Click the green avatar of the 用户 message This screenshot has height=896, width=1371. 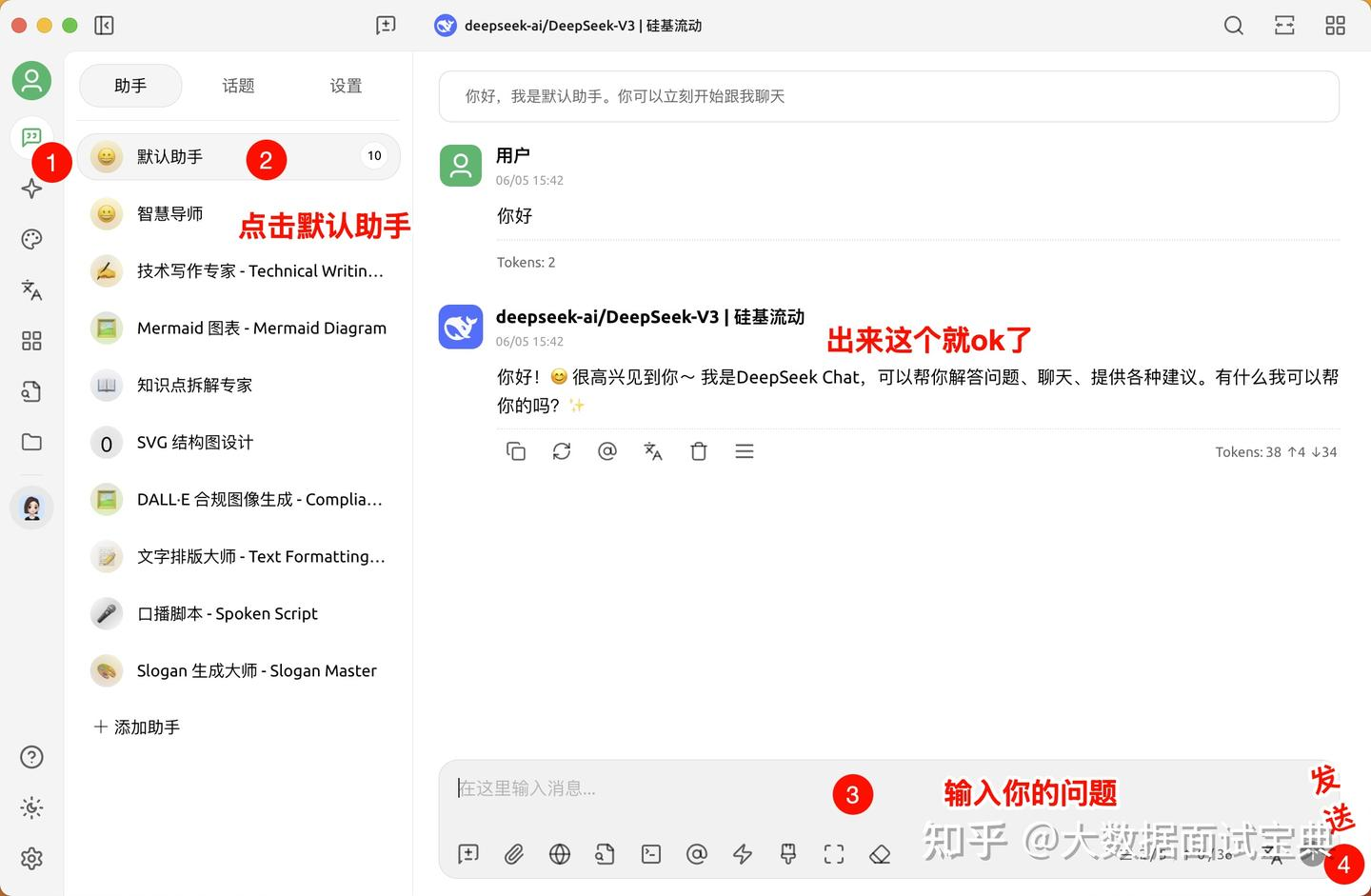tap(461, 166)
